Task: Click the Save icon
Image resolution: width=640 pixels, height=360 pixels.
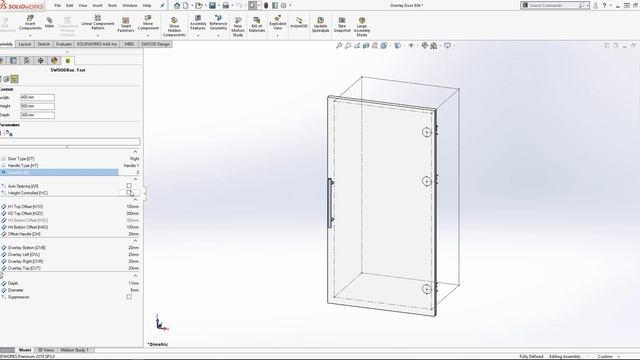Action: pyautogui.click(x=212, y=5)
